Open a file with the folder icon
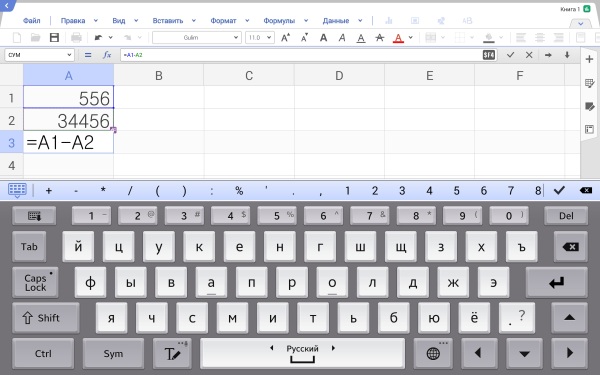This screenshot has height=375, width=600. 36,38
